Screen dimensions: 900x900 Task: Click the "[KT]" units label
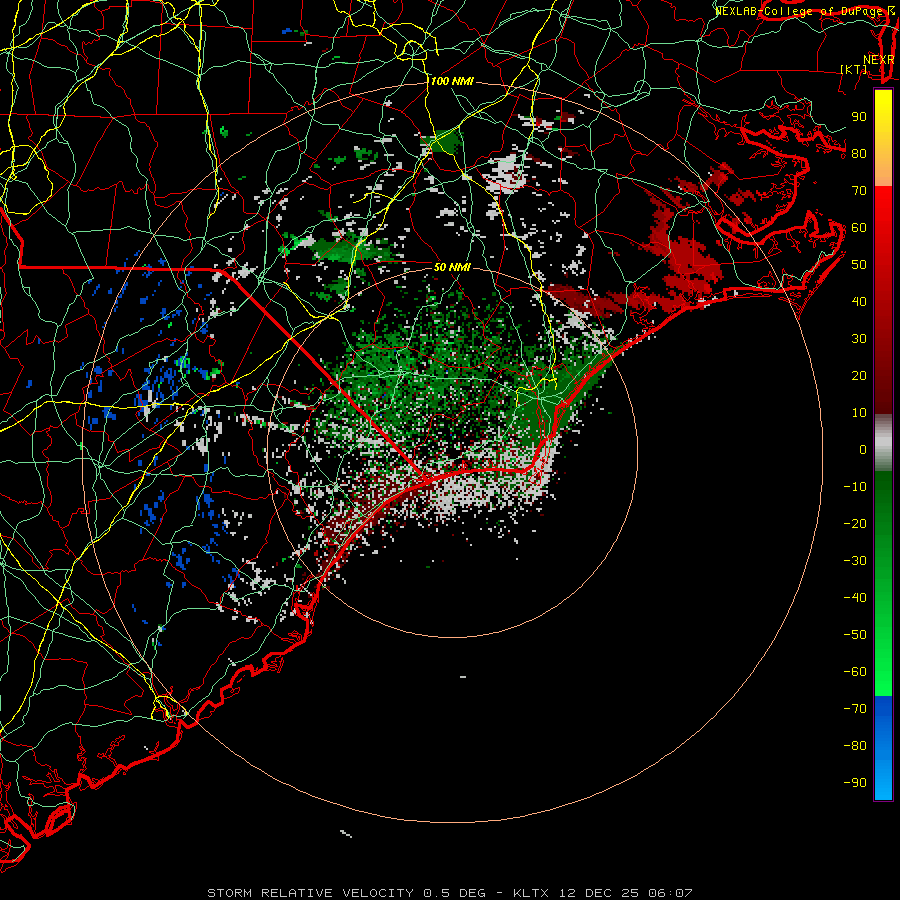854,69
